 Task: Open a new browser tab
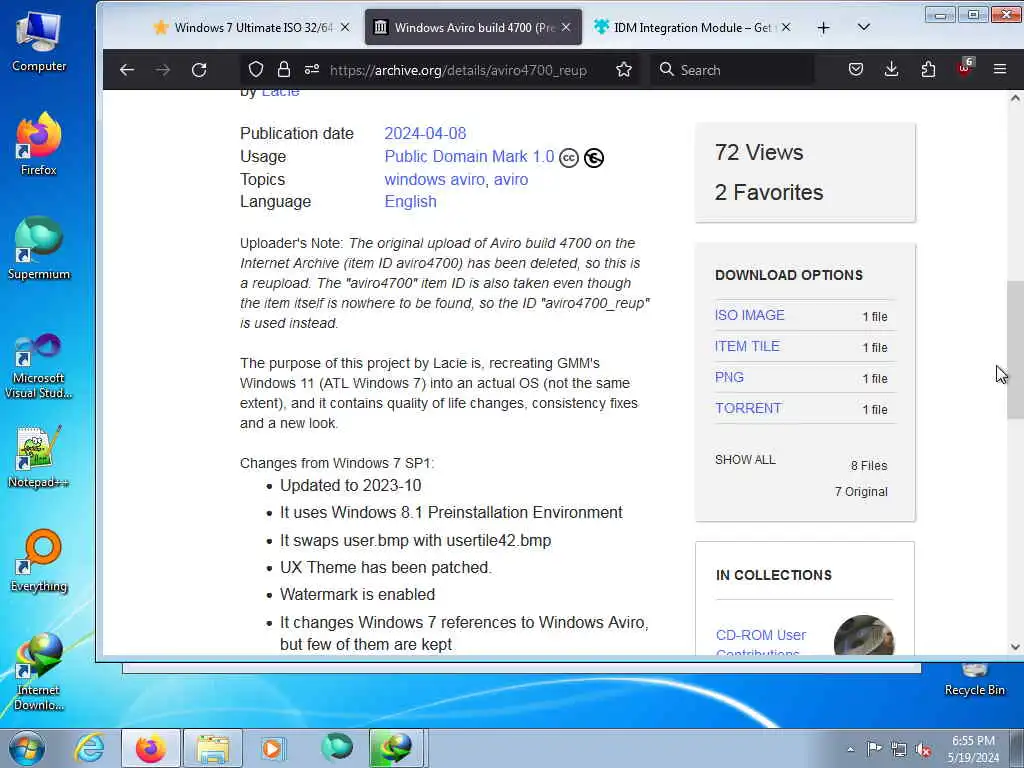click(824, 27)
